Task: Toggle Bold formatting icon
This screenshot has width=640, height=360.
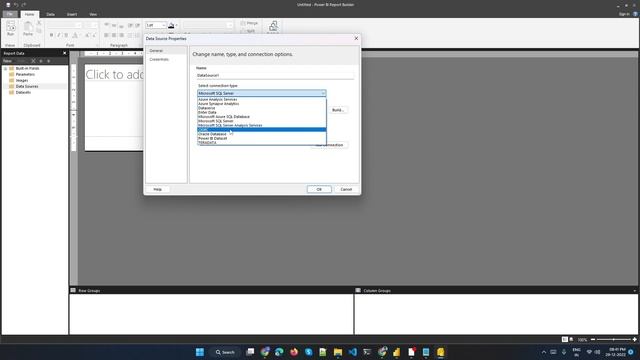Action: pyautogui.click(x=51, y=35)
